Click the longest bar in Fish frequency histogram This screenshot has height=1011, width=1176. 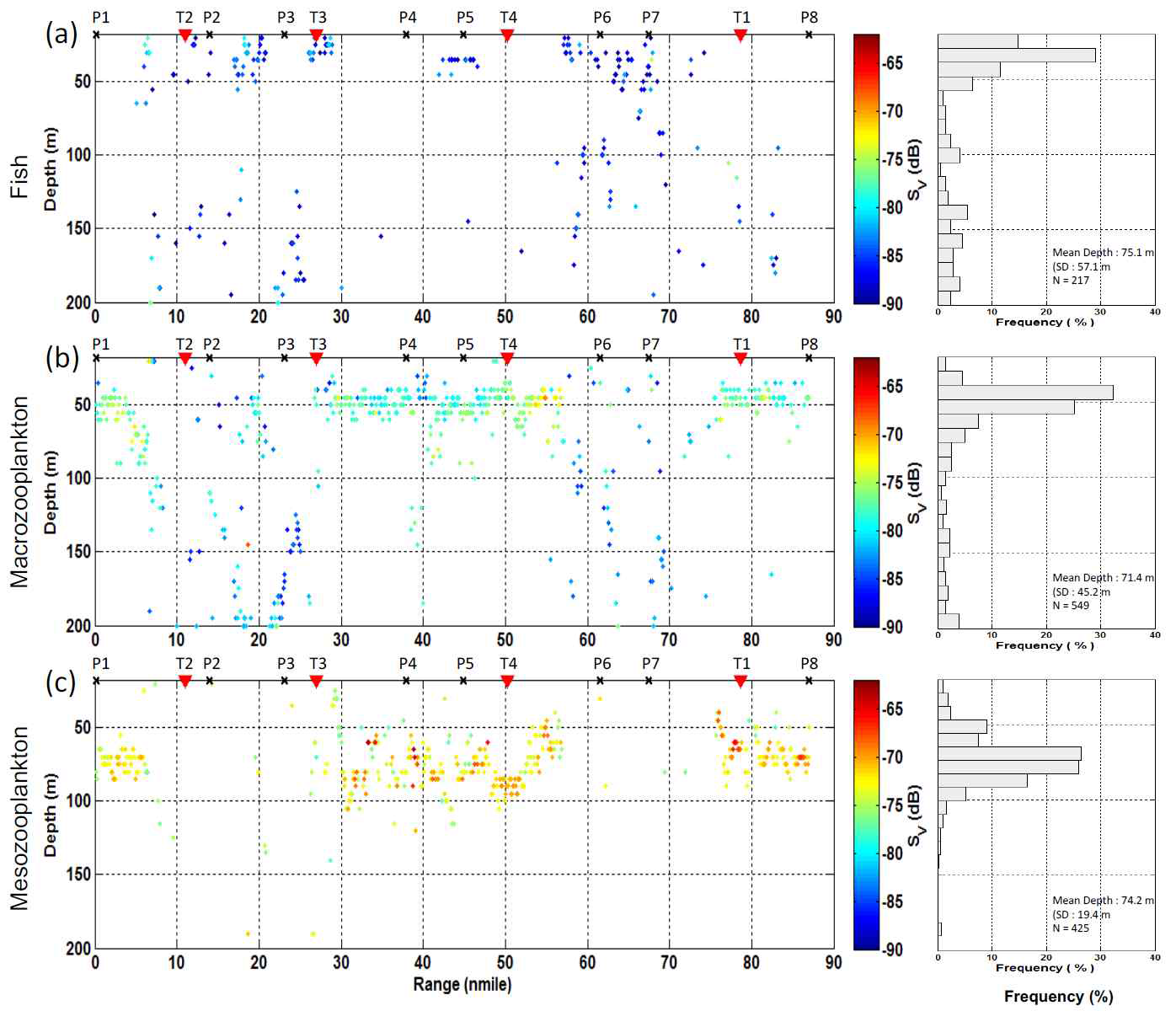click(x=1017, y=56)
